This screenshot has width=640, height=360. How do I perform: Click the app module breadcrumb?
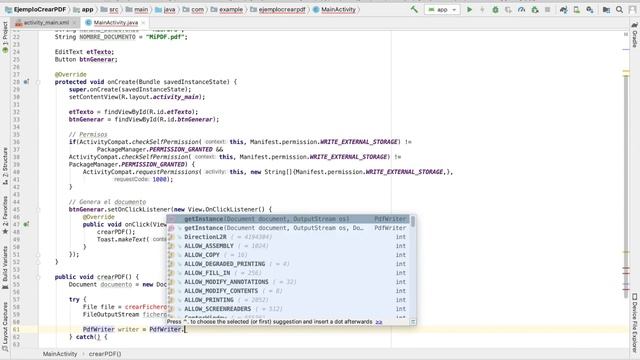83,9
